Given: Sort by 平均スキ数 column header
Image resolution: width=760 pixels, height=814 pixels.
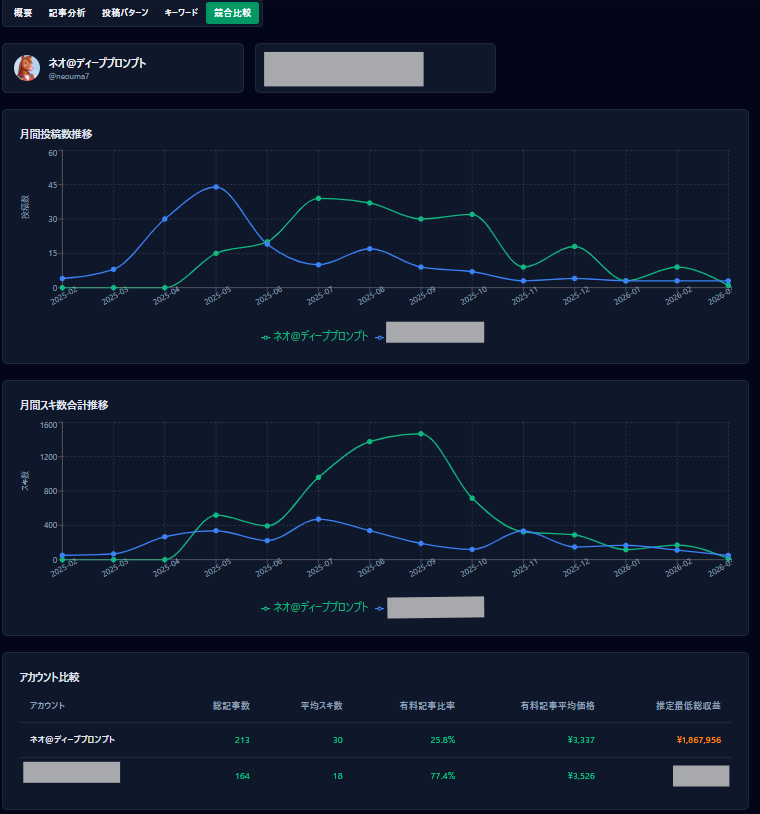Looking at the screenshot, I should 321,706.
